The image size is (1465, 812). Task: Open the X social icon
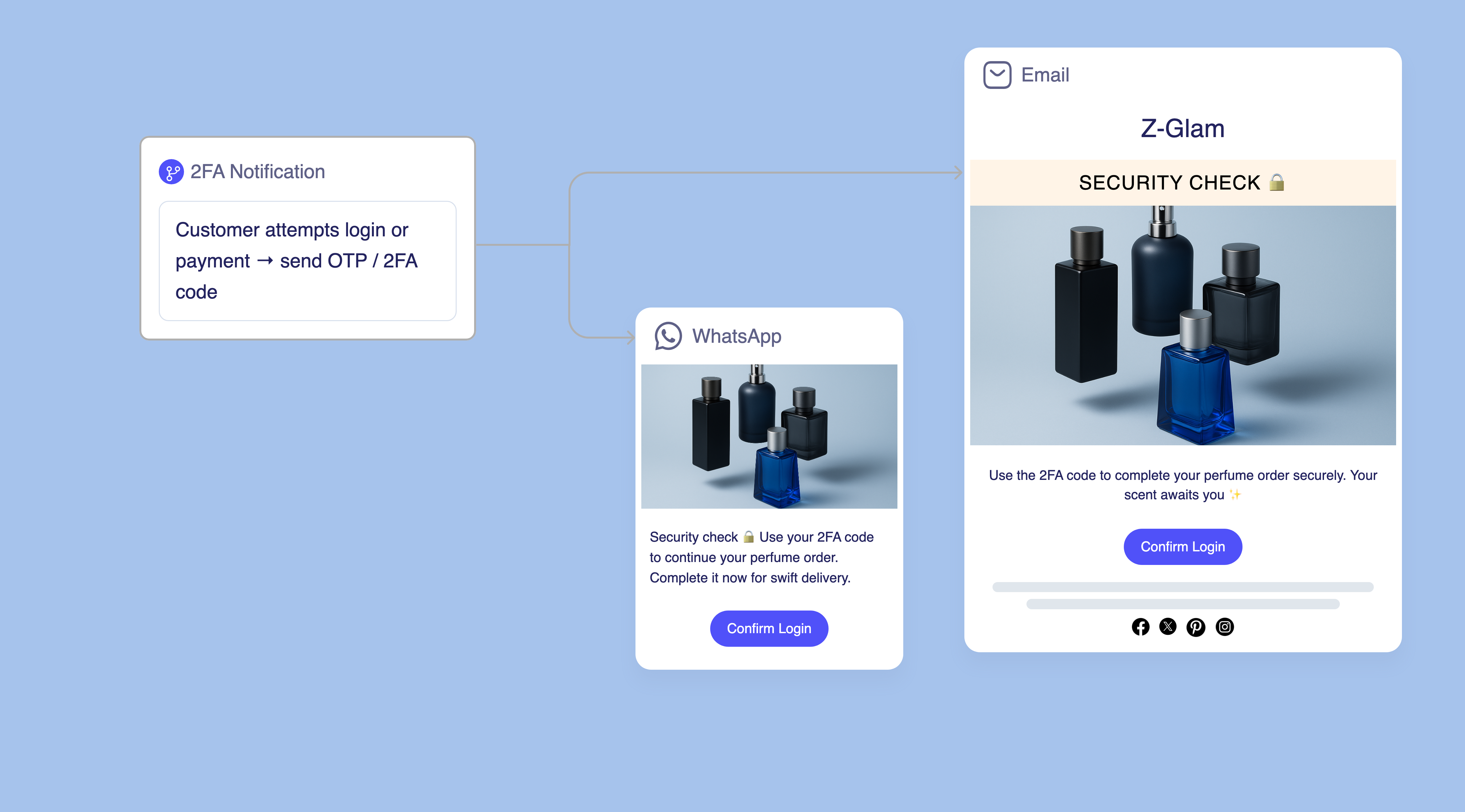(x=1168, y=627)
